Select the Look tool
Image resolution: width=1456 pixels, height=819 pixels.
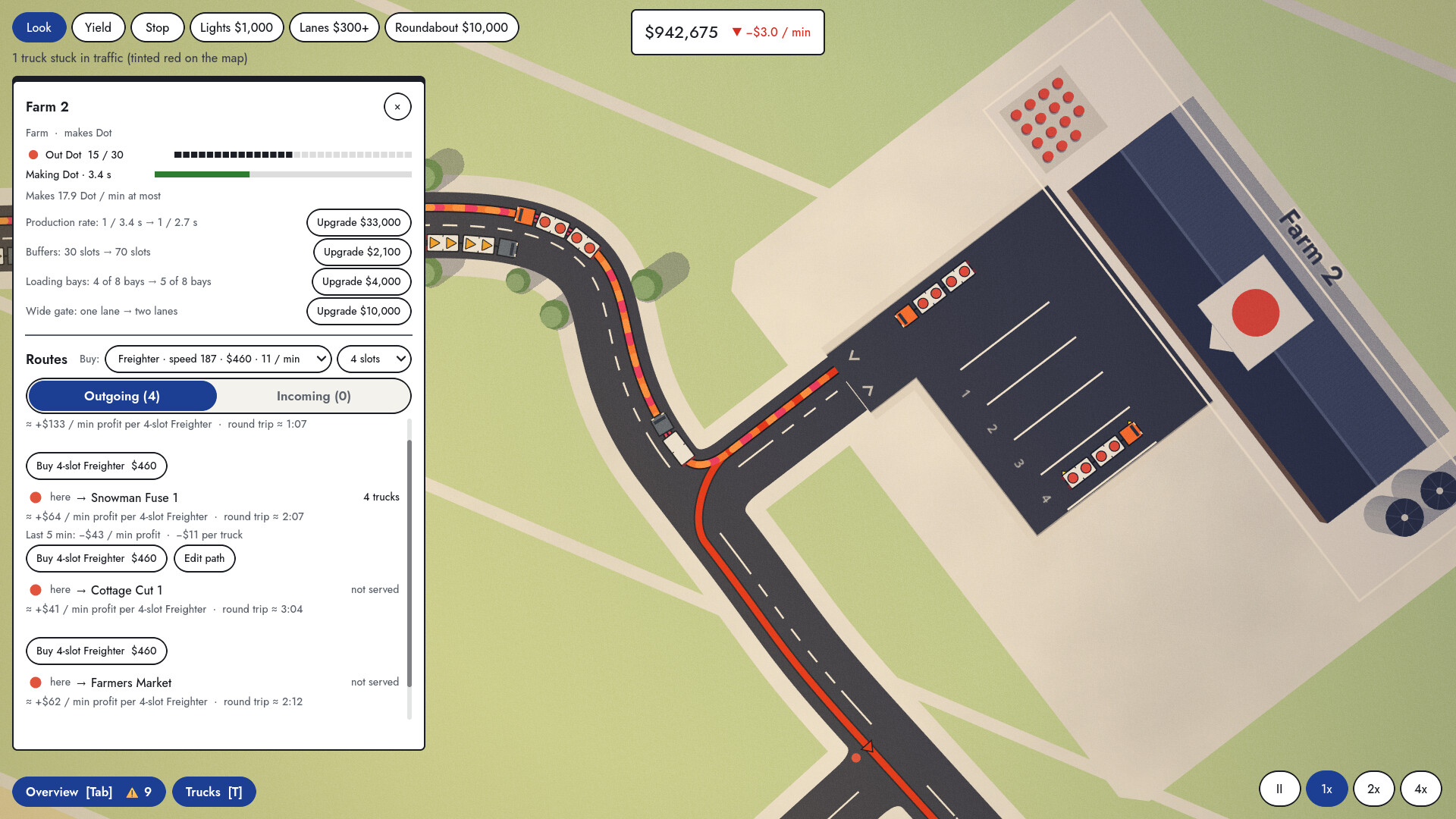coord(39,27)
